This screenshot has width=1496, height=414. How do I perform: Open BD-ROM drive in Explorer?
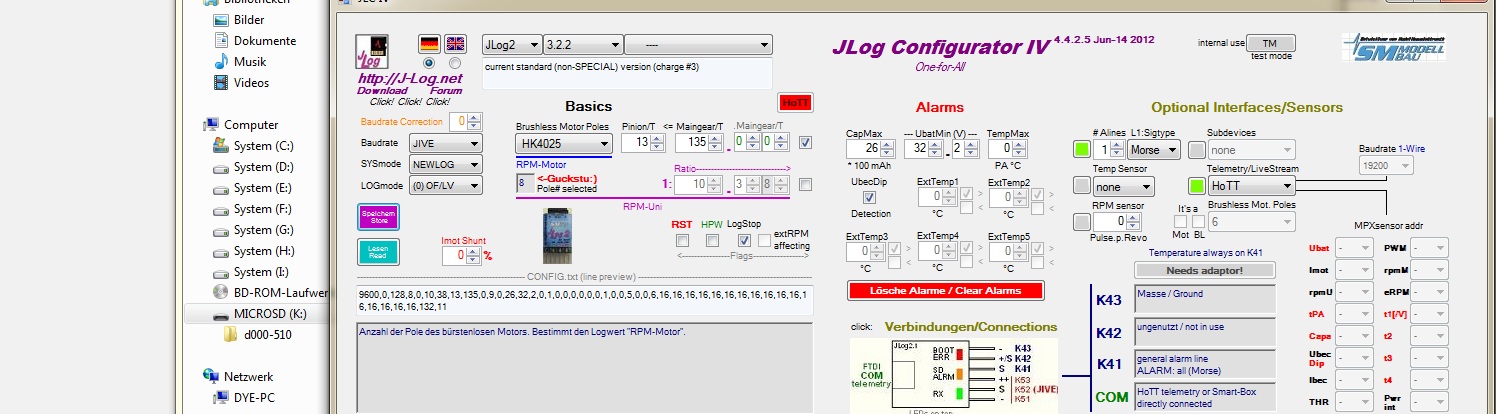tap(270, 293)
